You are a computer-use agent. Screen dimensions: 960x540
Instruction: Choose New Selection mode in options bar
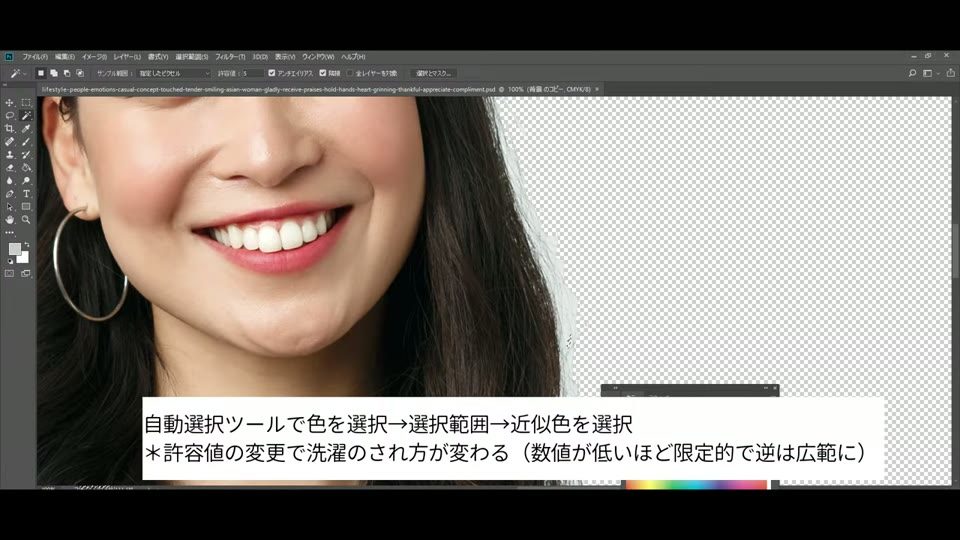[x=41, y=73]
